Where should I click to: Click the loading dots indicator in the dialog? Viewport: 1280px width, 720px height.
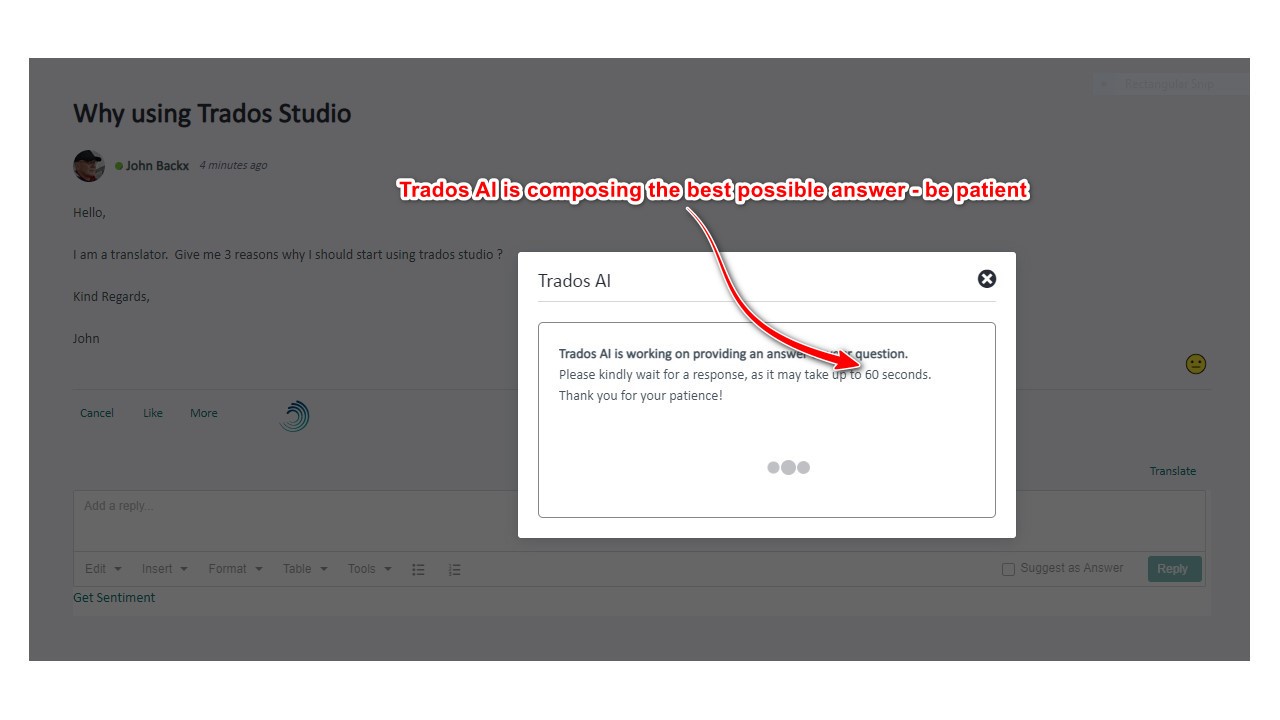788,467
